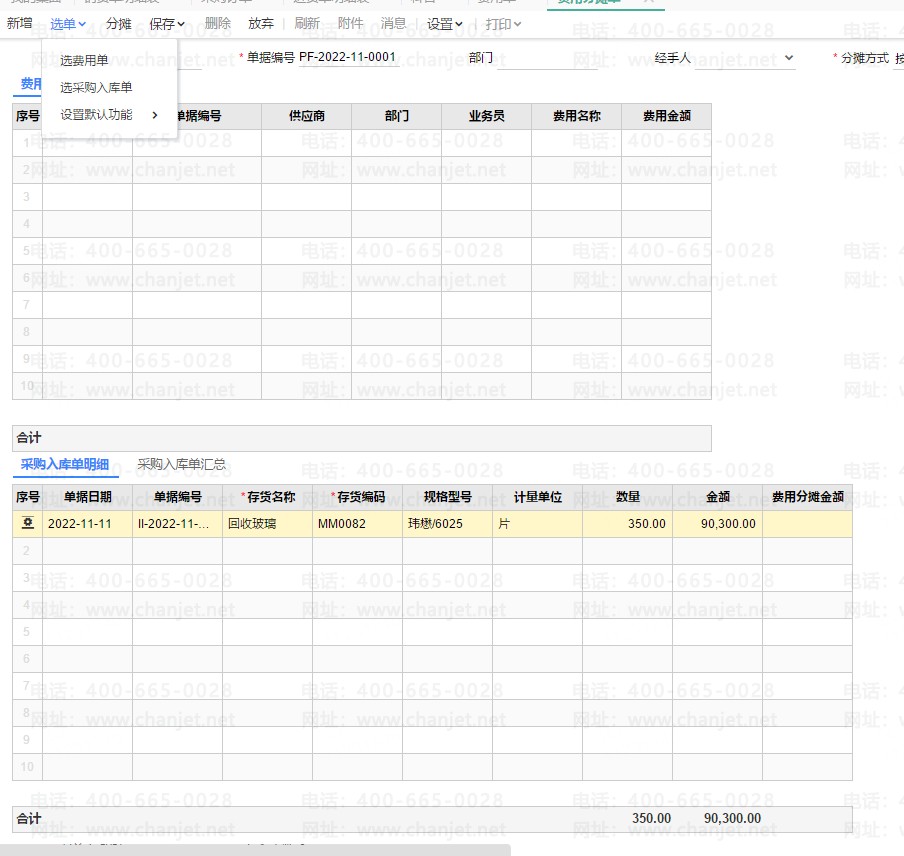
Task: Select 选采购入库单 menu entry
Action: pyautogui.click(x=96, y=88)
